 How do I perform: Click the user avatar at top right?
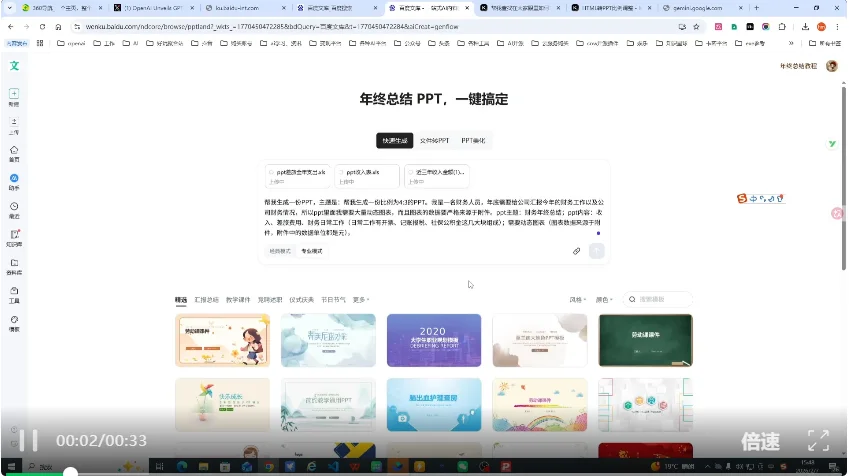(x=832, y=66)
